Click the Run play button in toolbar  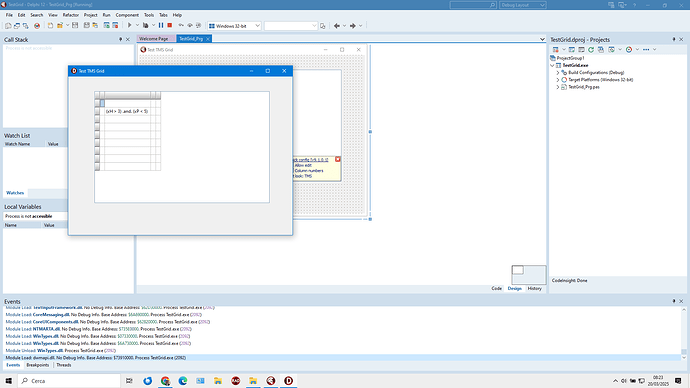click(129, 26)
